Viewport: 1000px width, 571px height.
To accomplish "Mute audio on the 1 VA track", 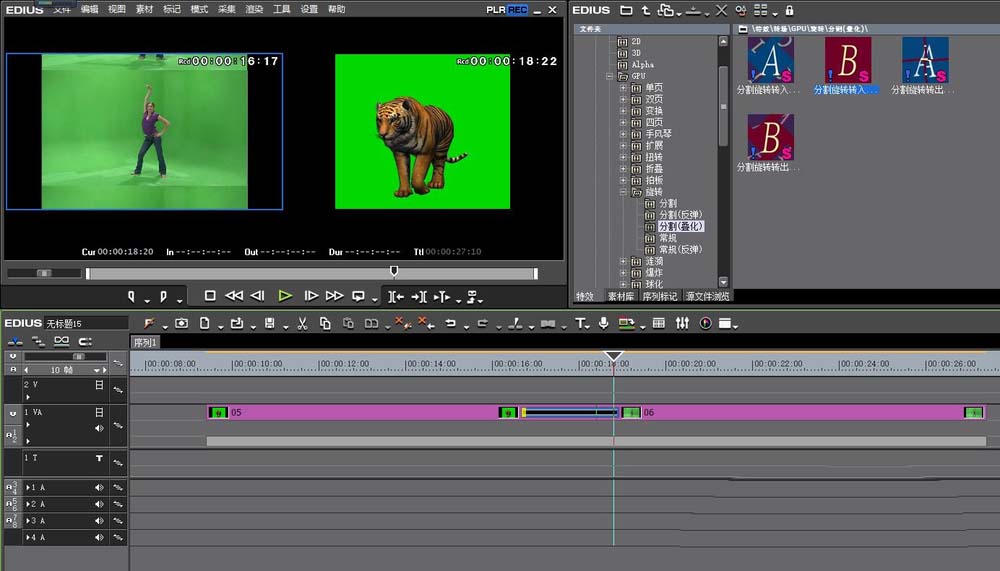I will (x=99, y=428).
